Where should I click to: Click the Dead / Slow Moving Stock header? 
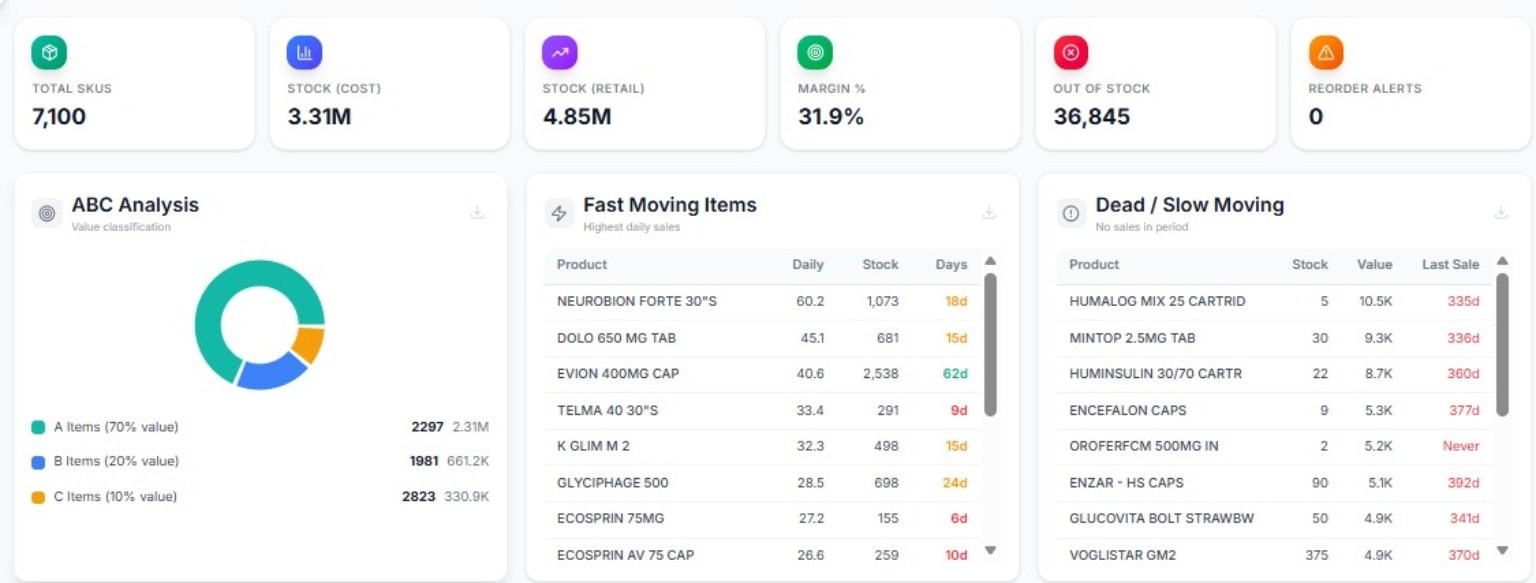1309,265
